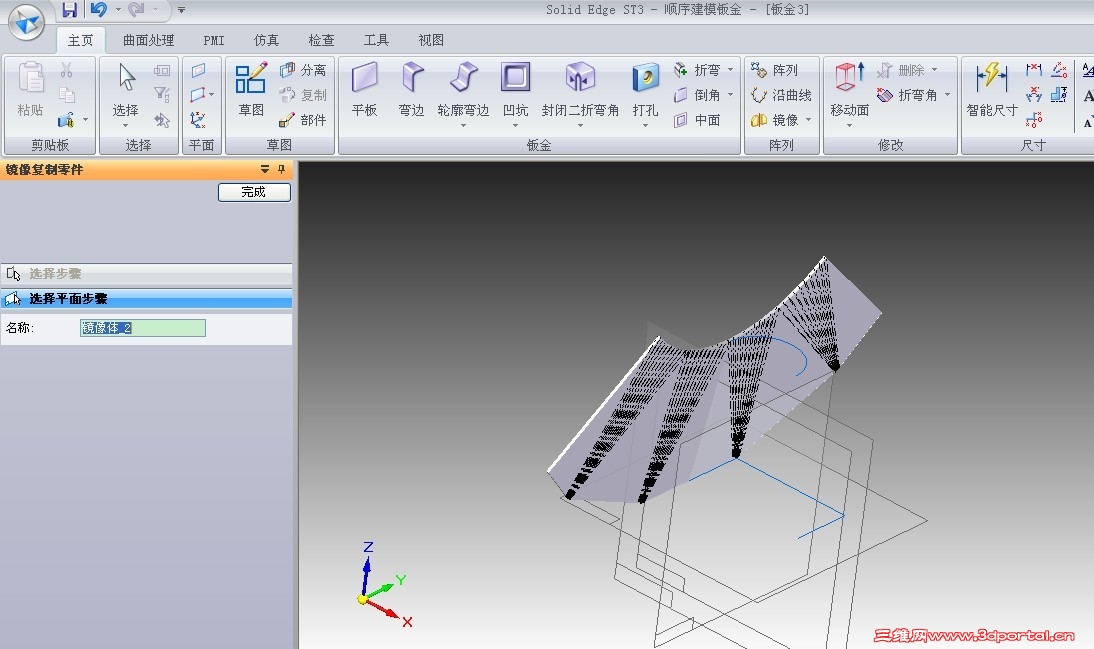Activate the Bend (折弯) command

pyautogui.click(x=696, y=70)
